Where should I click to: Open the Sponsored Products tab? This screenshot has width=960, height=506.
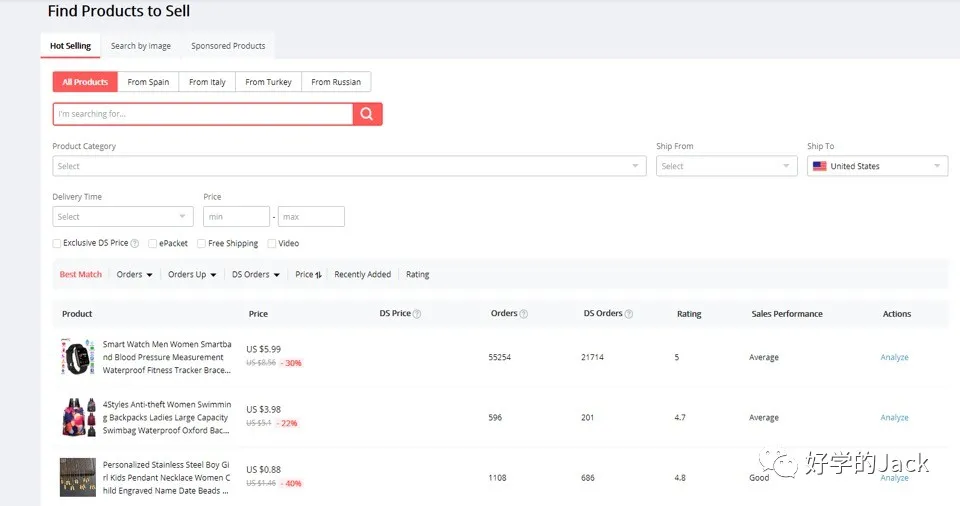coord(228,46)
